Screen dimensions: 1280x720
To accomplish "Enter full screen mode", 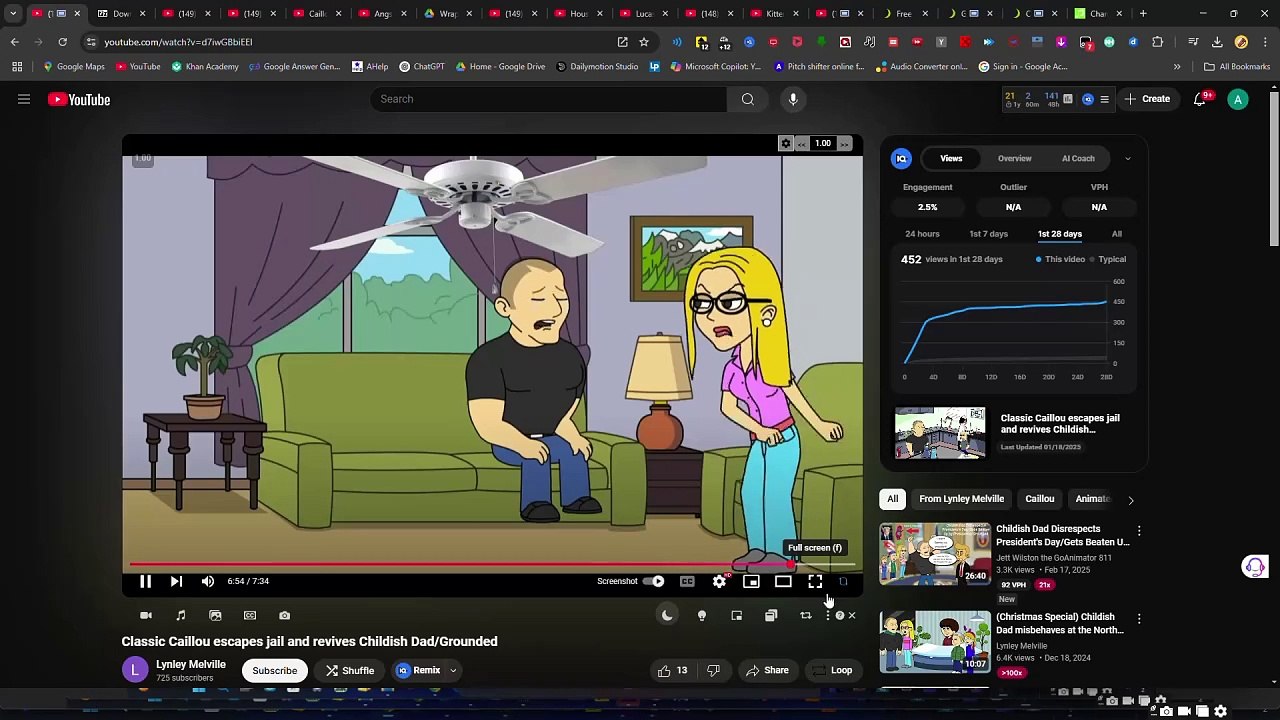I will [815, 581].
